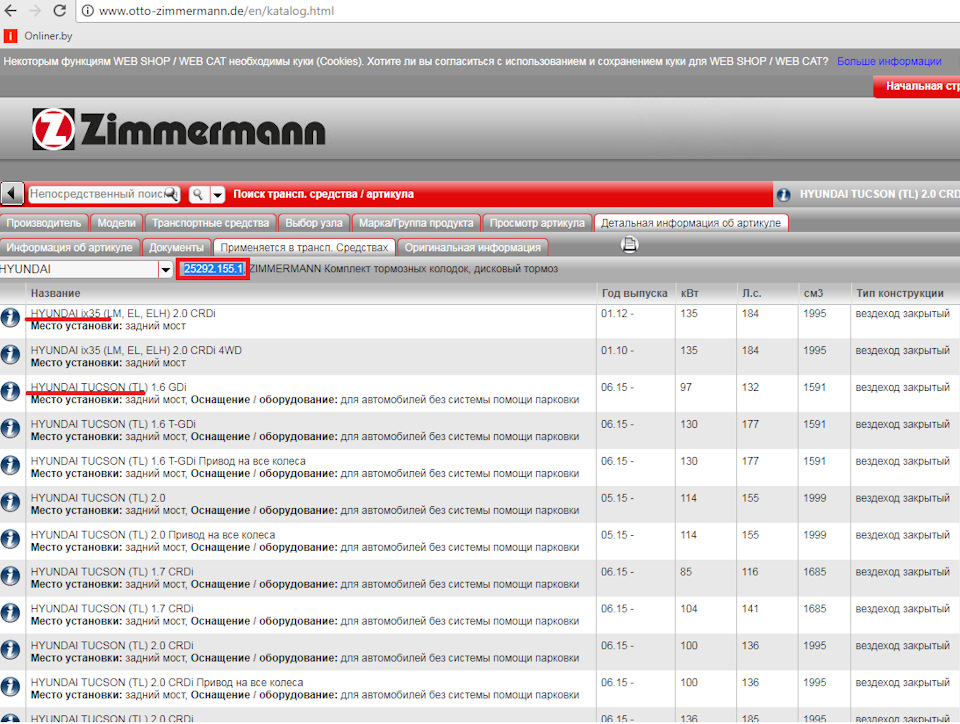This screenshot has height=724, width=960.
Task: Open site info icon in address bar
Action: [x=88, y=11]
